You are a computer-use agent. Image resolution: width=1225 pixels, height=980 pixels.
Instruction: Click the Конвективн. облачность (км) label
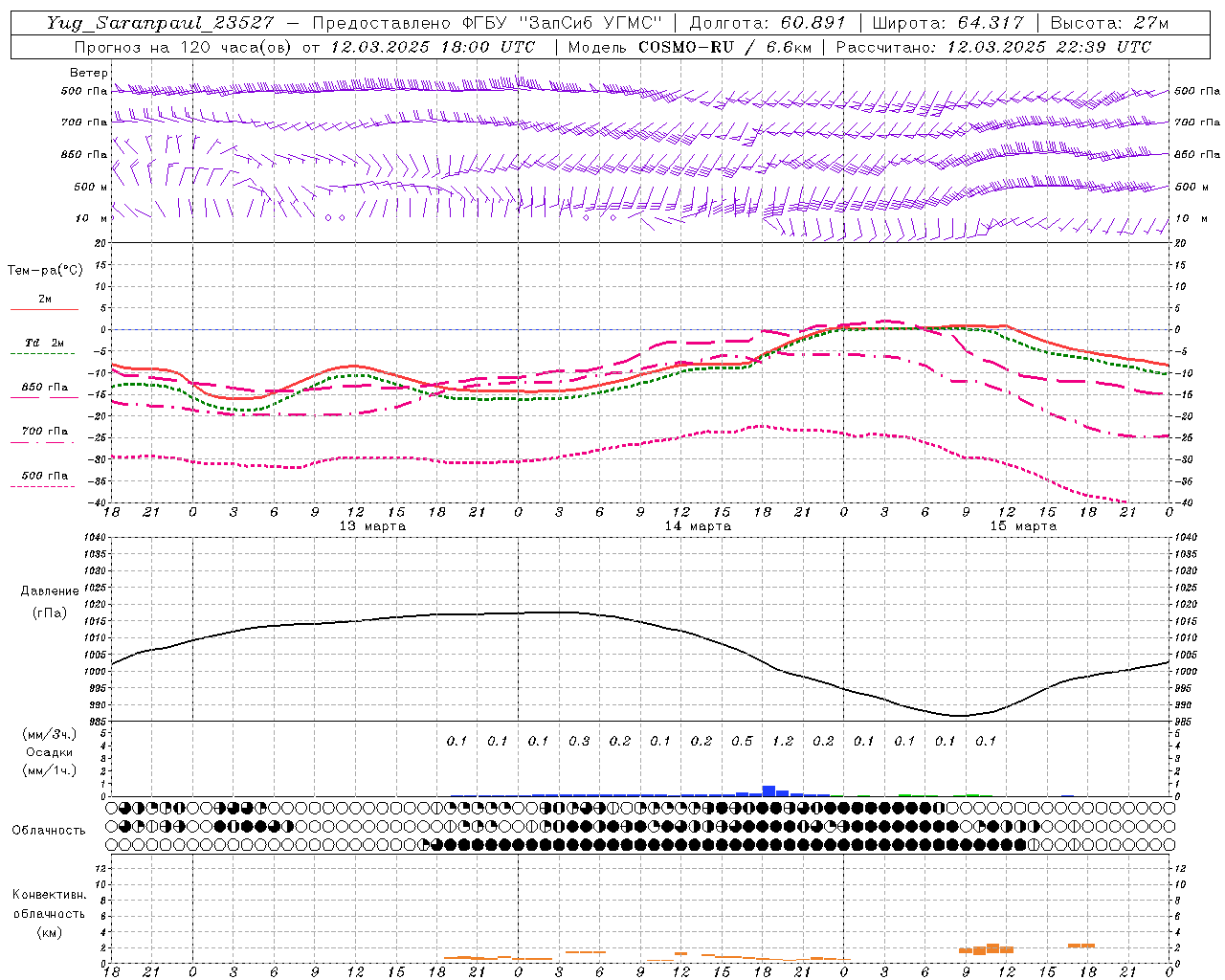(49, 914)
